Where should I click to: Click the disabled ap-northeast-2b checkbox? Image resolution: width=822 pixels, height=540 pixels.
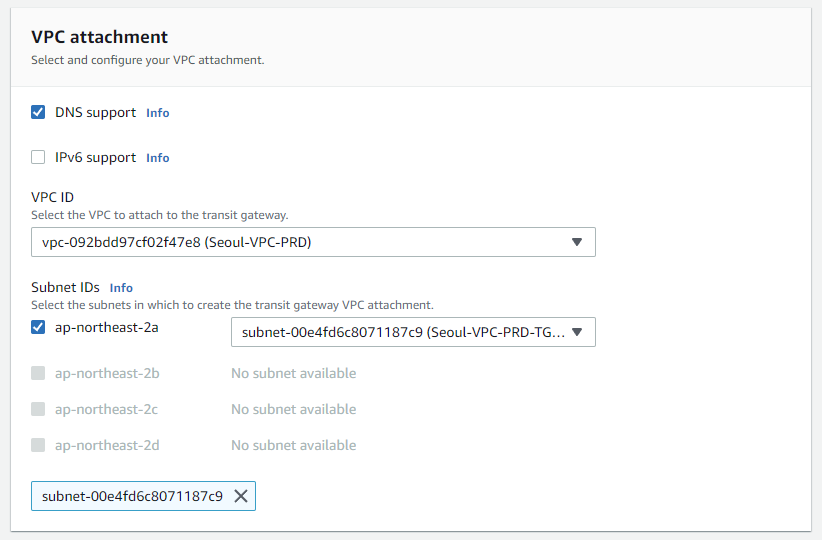[x=38, y=373]
